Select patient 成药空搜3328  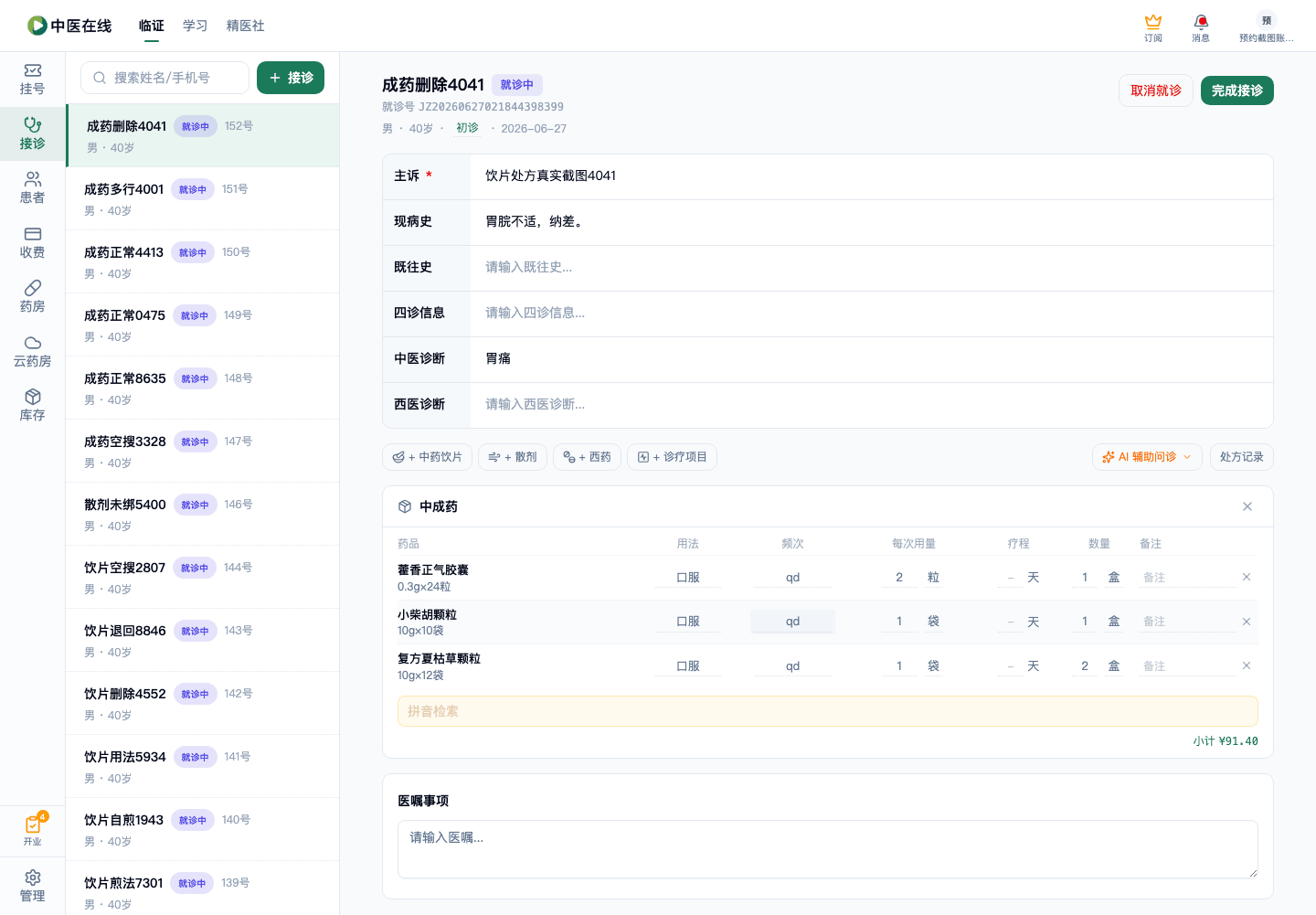[203, 451]
